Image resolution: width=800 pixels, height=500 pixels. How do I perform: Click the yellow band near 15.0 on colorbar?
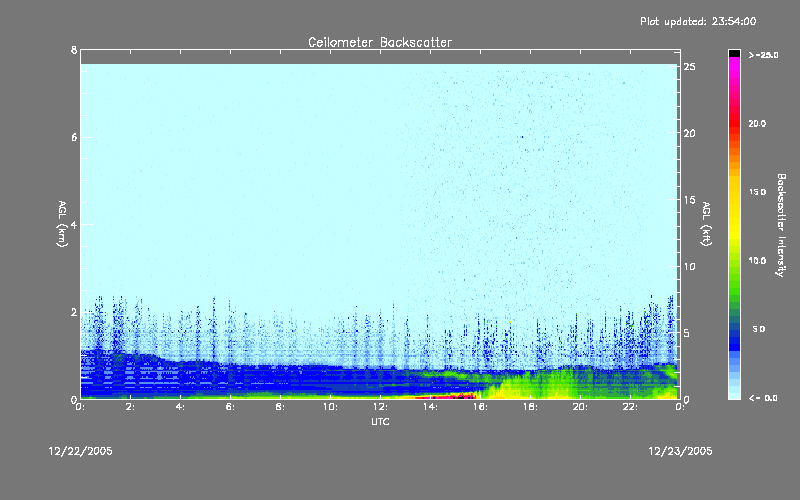[x=734, y=192]
